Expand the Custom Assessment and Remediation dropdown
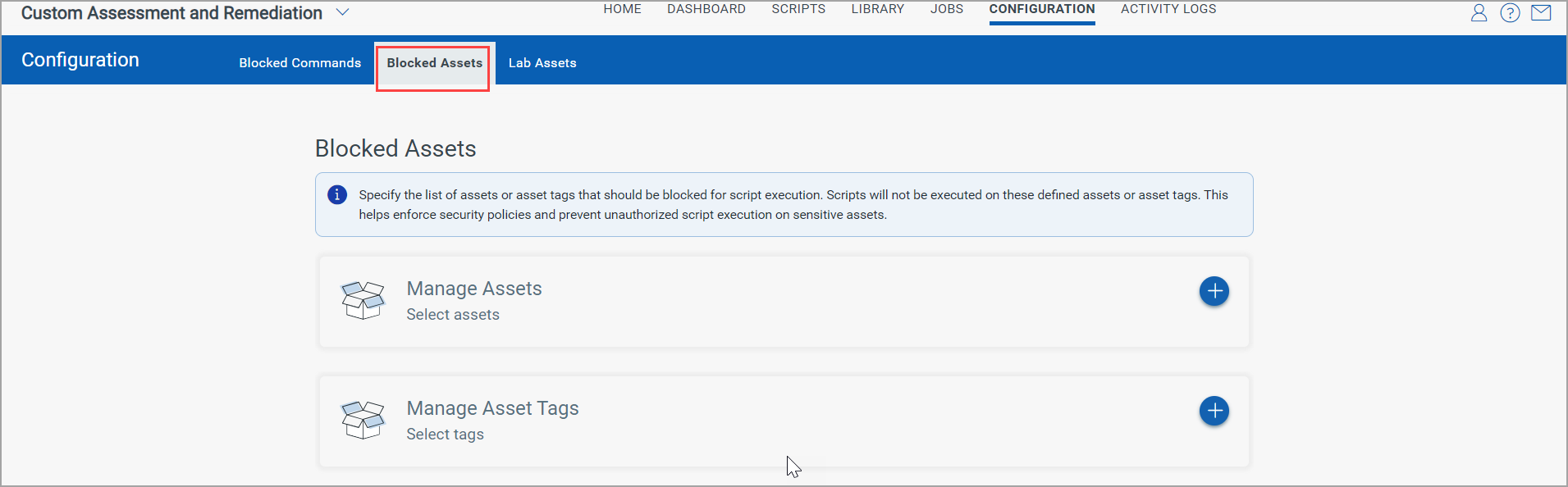The height and width of the screenshot is (487, 1568). tap(343, 12)
